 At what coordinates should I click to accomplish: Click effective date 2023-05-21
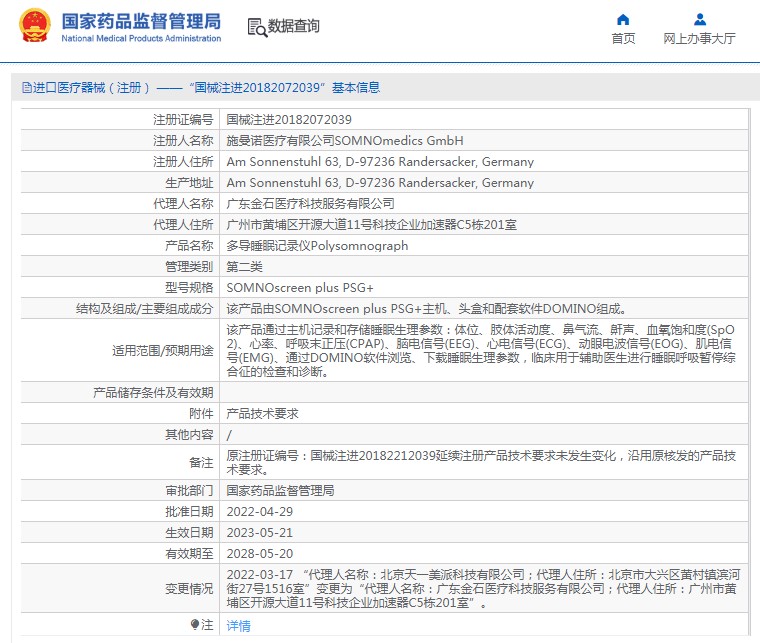tap(260, 533)
